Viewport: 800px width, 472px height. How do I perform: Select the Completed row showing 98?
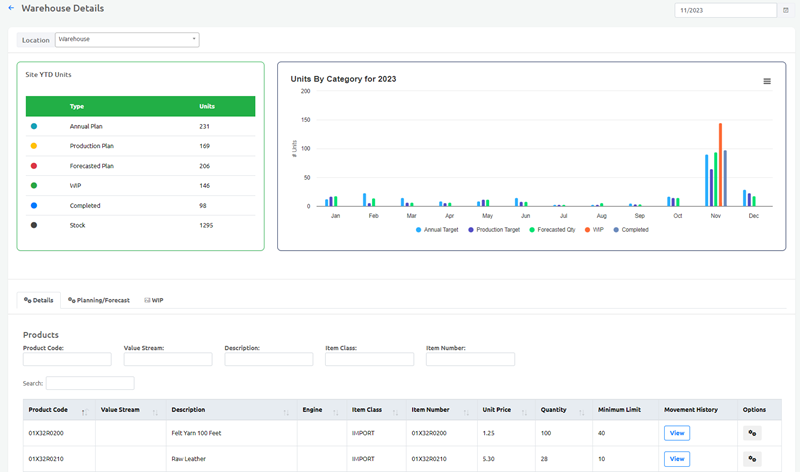[x=140, y=206]
